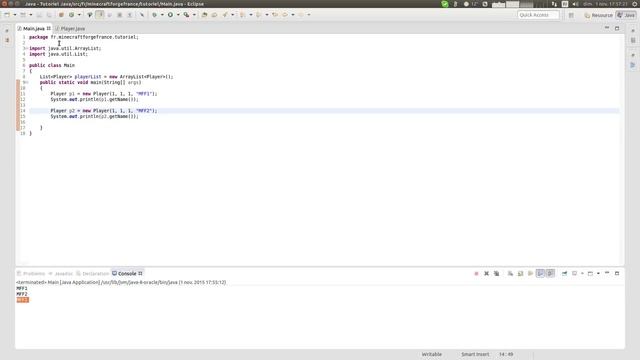
Task: Click the clock in the top panel
Action: click(x=605, y=4)
